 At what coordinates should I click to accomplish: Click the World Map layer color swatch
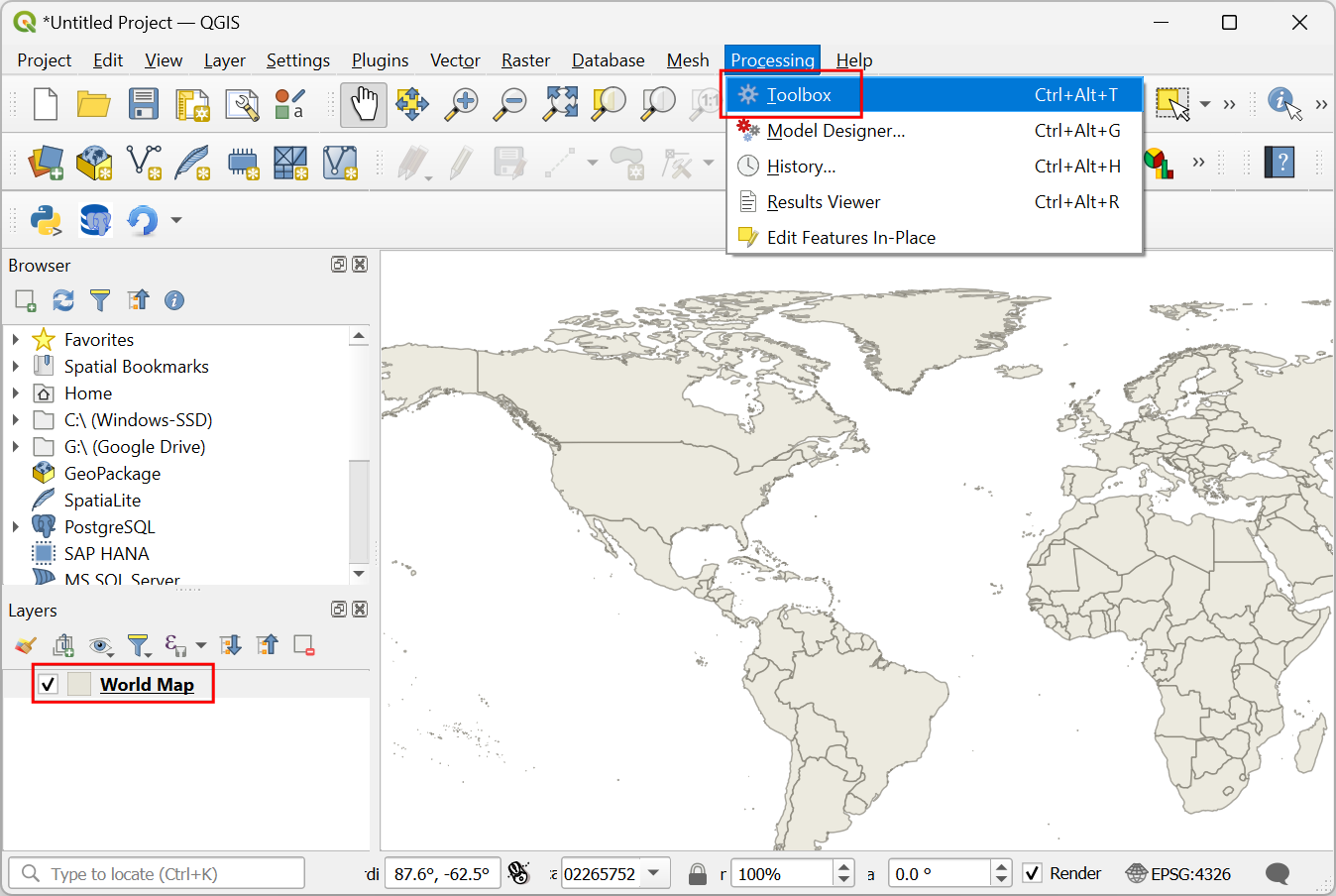pos(79,685)
